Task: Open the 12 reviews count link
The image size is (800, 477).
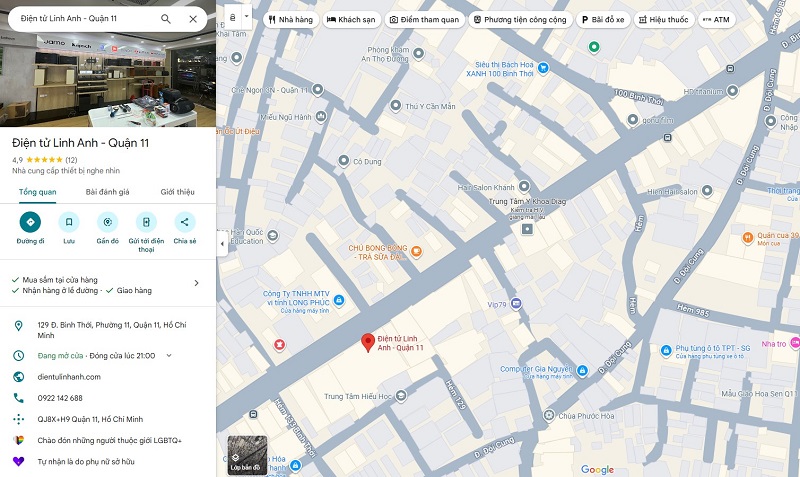Action: click(x=71, y=160)
